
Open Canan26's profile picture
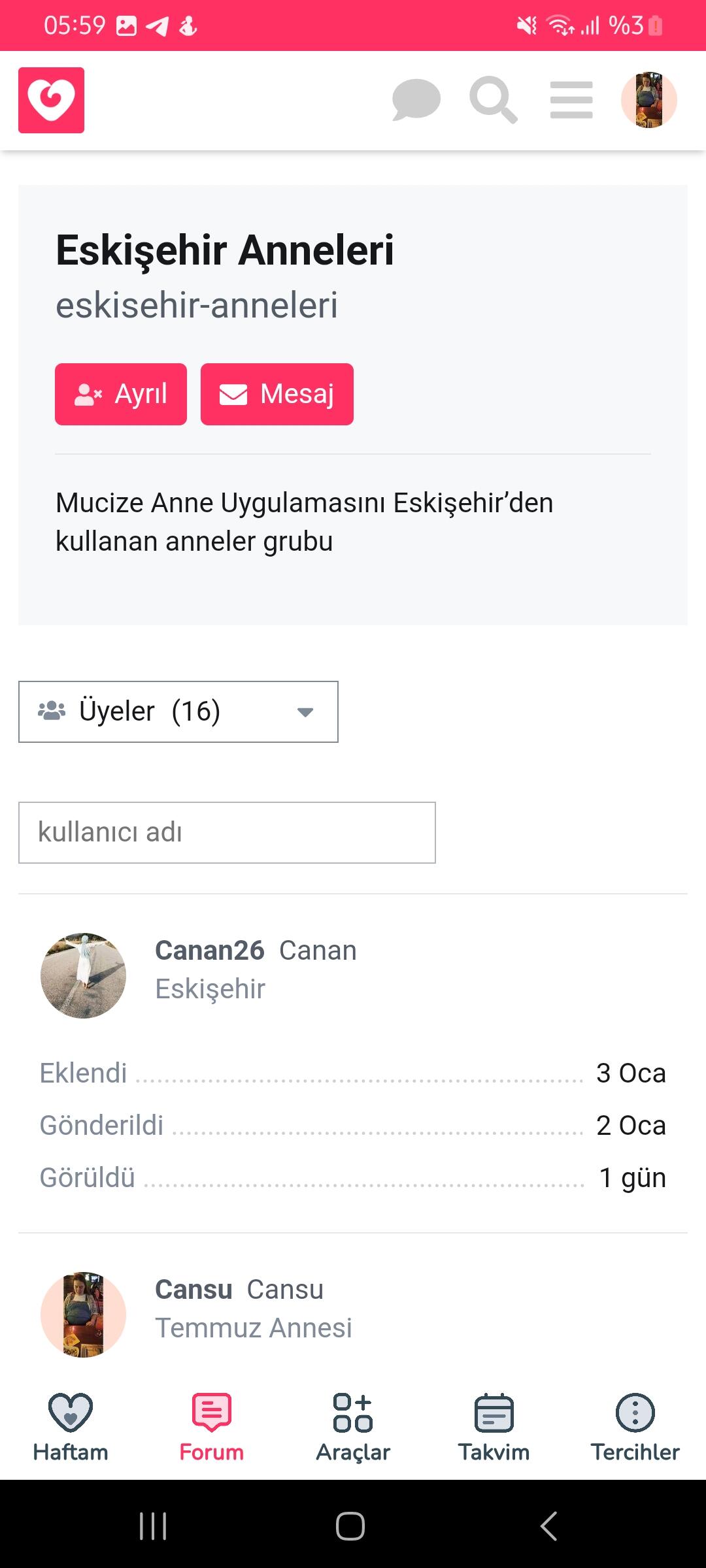tap(83, 975)
